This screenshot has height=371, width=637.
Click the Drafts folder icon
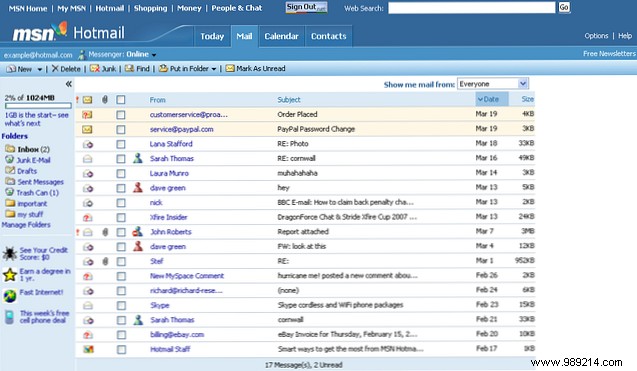click(x=10, y=171)
